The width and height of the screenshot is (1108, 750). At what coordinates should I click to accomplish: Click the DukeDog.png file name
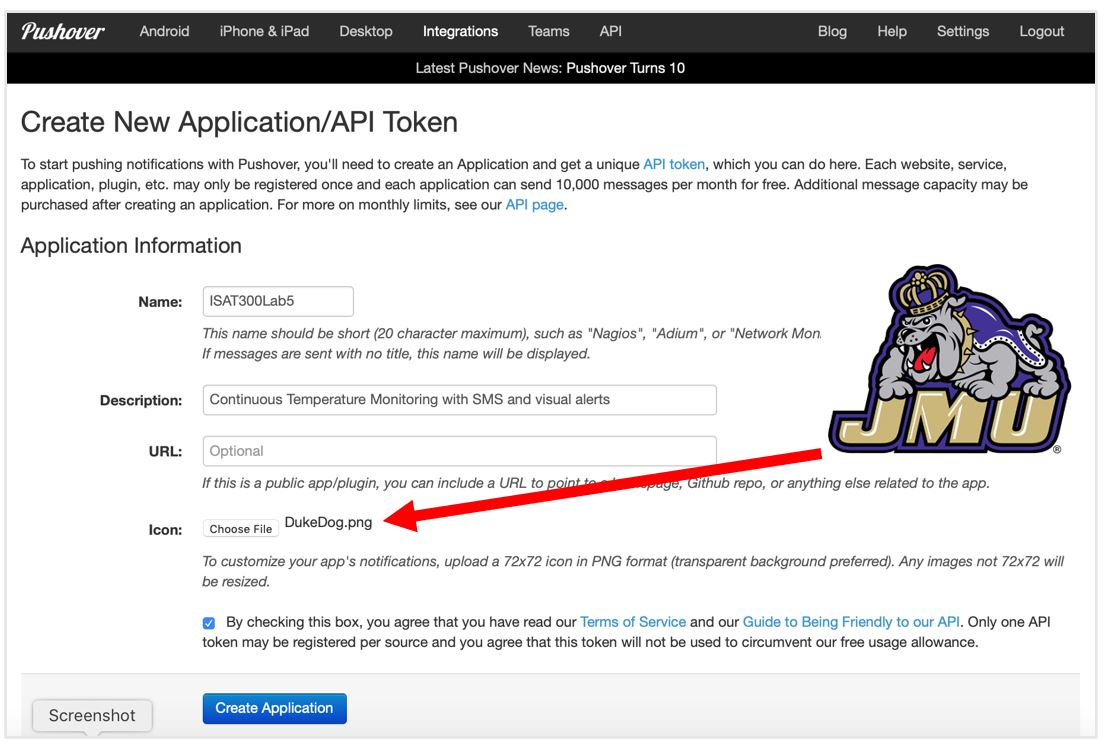tap(329, 522)
